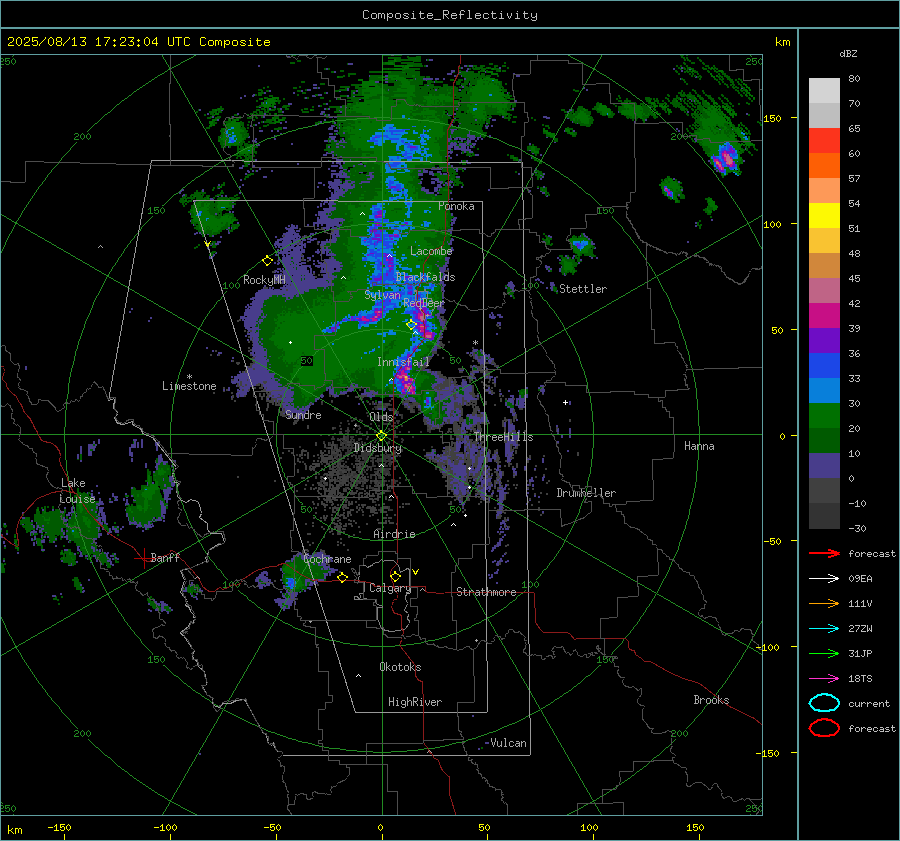Click the Lake Louise map label
The width and height of the screenshot is (900, 841).
[77, 491]
